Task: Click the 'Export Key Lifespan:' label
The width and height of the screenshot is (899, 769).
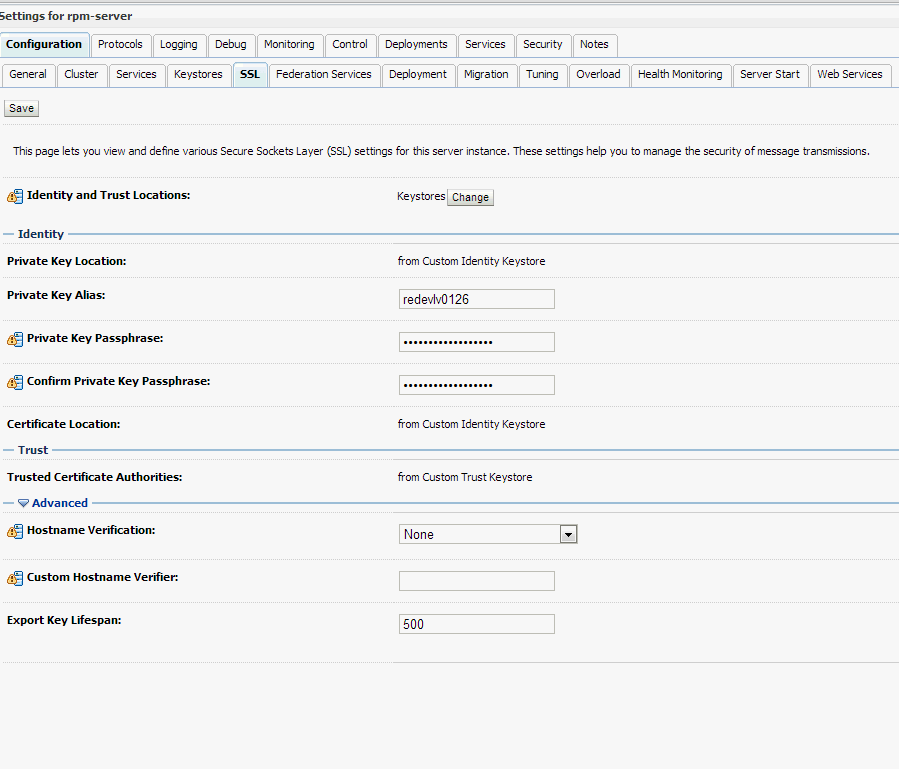Action: pos(64,620)
